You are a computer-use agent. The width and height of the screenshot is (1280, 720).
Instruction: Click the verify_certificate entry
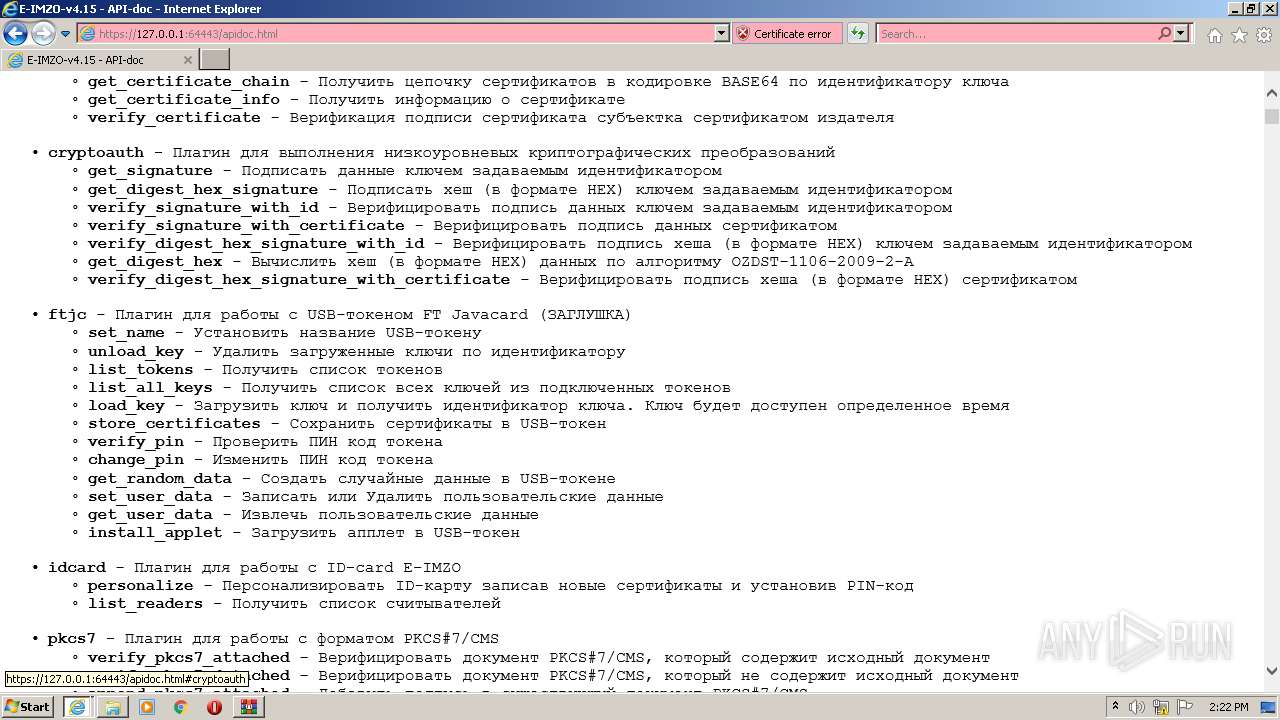tap(174, 118)
